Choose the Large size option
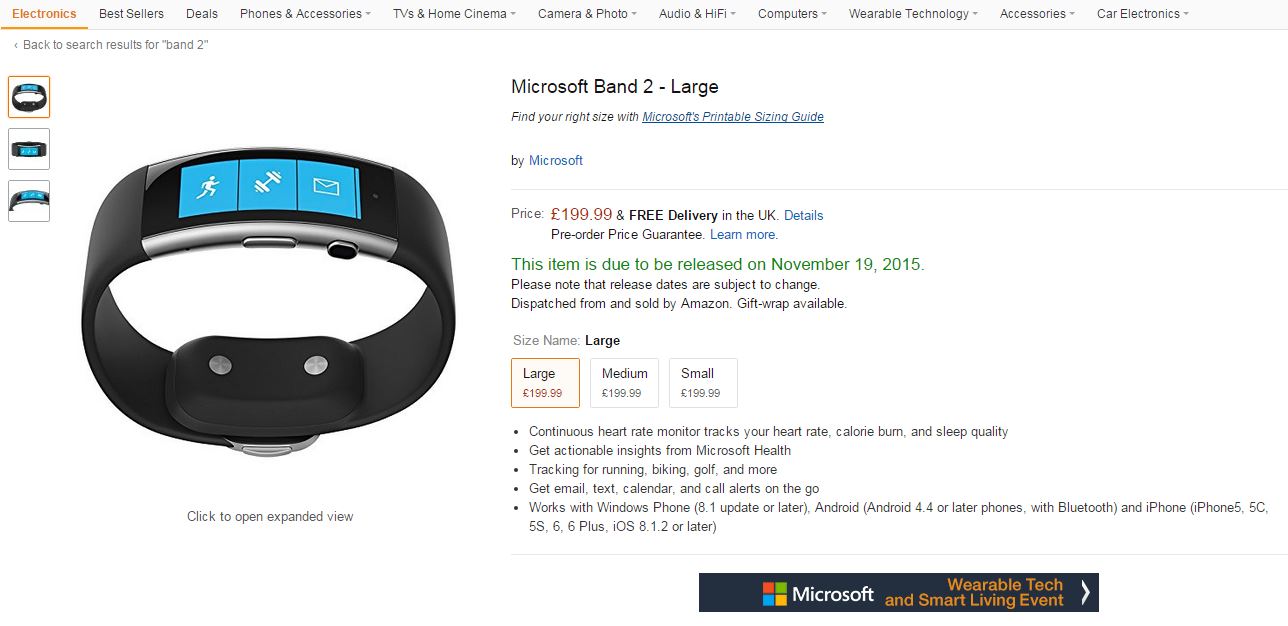This screenshot has width=1288, height=626. (x=545, y=383)
